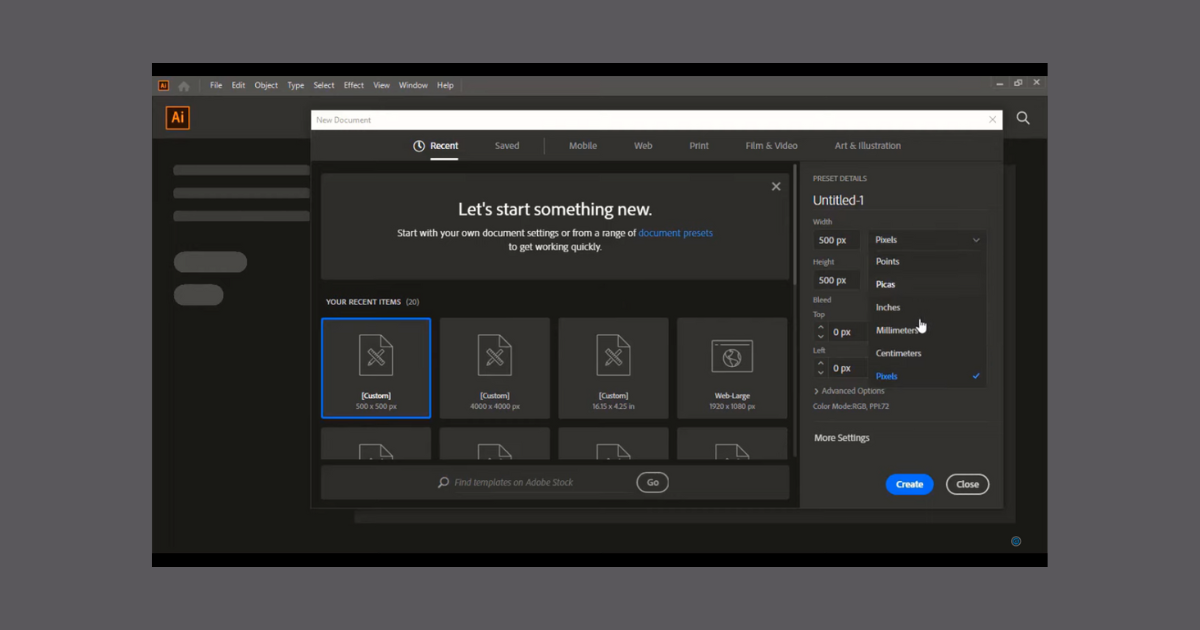Viewport: 1200px width, 630px height.
Task: Increase Top bleed with up arrow
Action: [821, 327]
